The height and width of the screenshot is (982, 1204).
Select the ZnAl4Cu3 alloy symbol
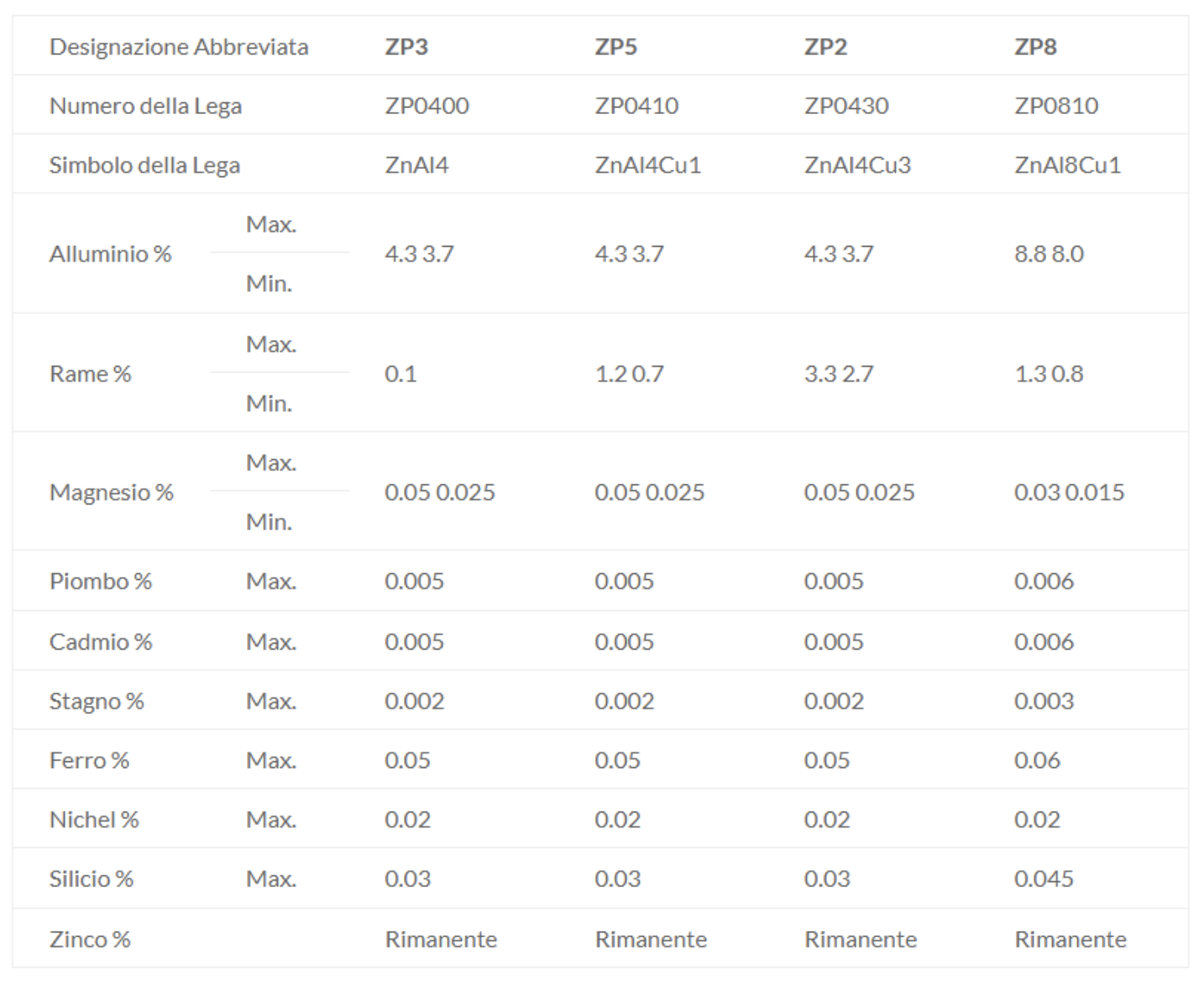pos(857,165)
